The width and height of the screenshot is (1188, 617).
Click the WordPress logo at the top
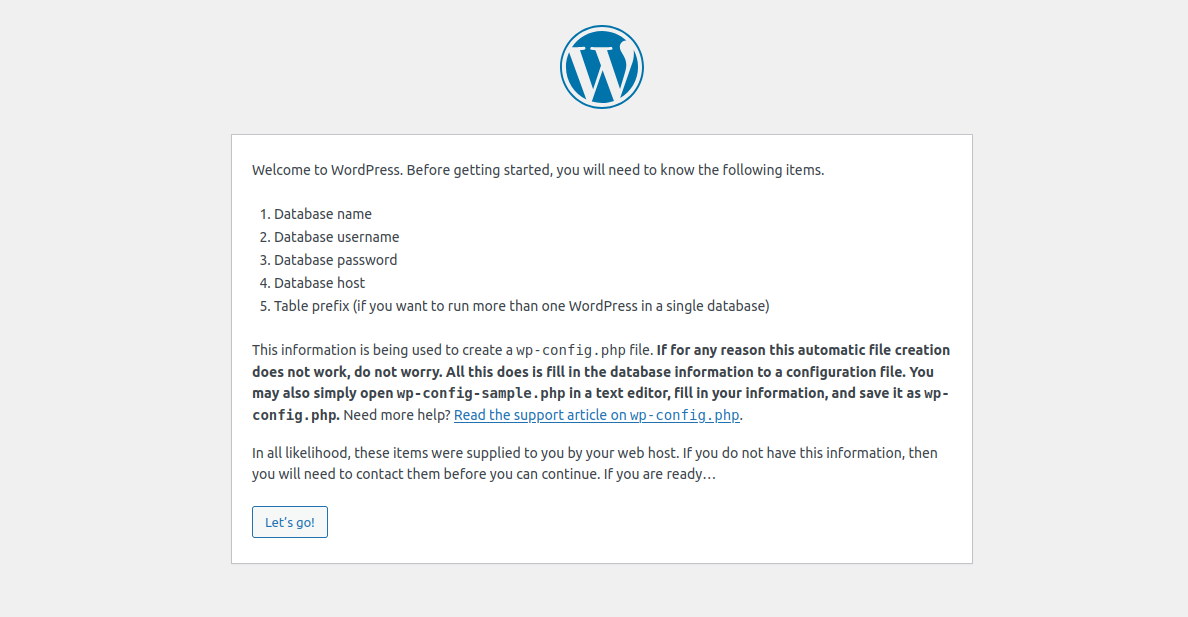(x=601, y=66)
